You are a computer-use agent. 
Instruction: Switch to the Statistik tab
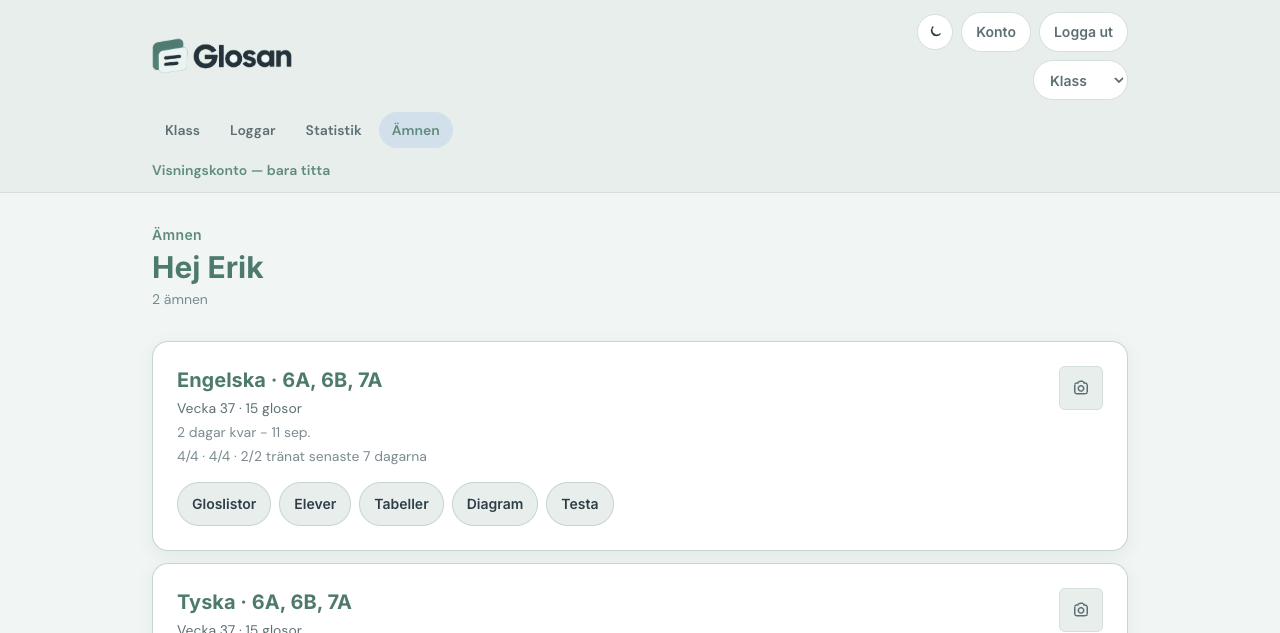(x=333, y=130)
